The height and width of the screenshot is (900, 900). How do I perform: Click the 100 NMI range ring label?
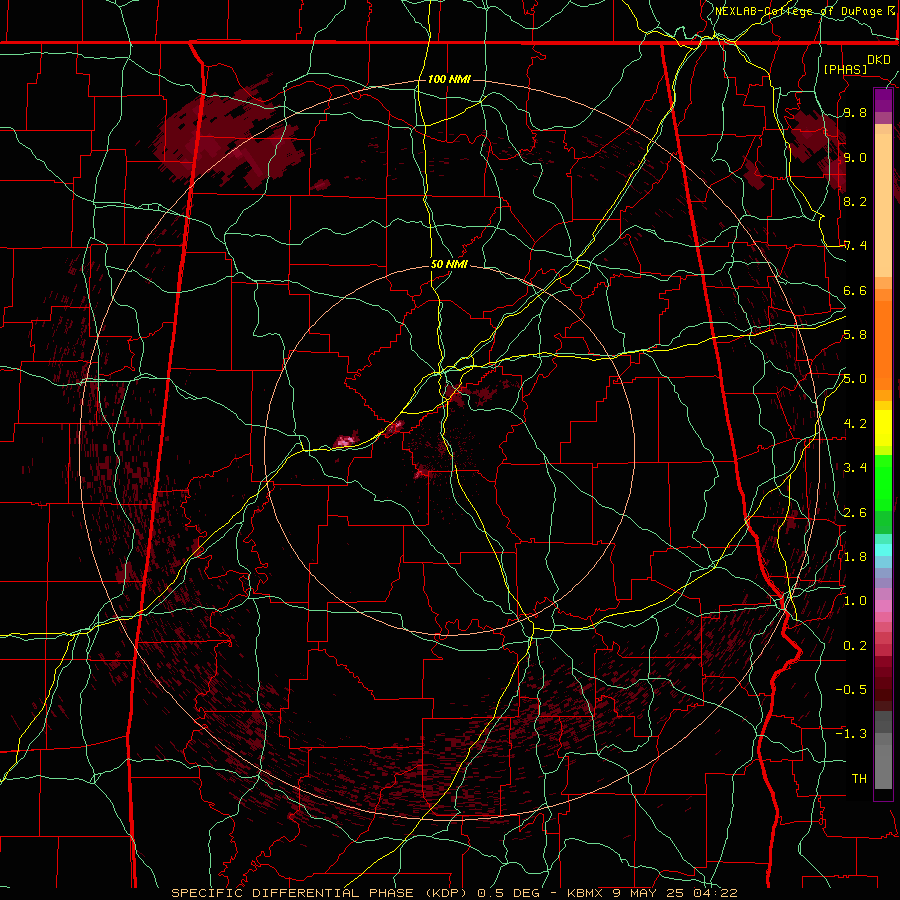click(x=449, y=79)
